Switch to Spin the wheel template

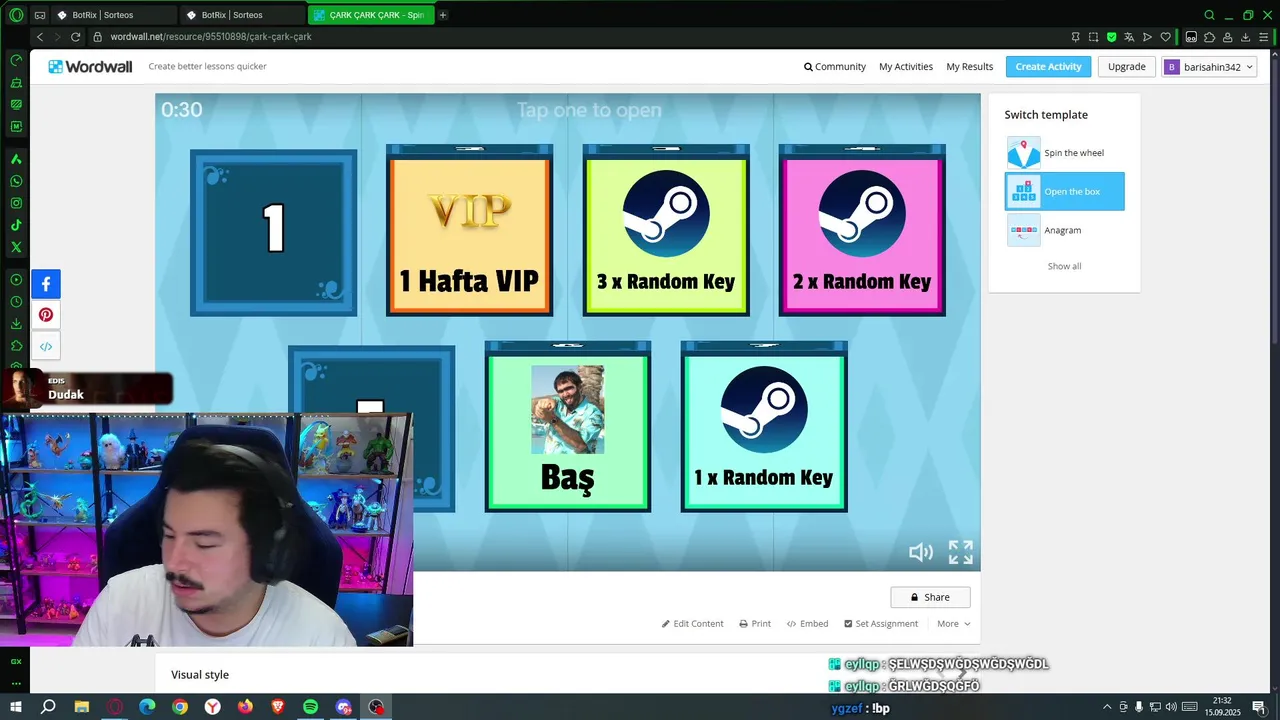click(1064, 153)
